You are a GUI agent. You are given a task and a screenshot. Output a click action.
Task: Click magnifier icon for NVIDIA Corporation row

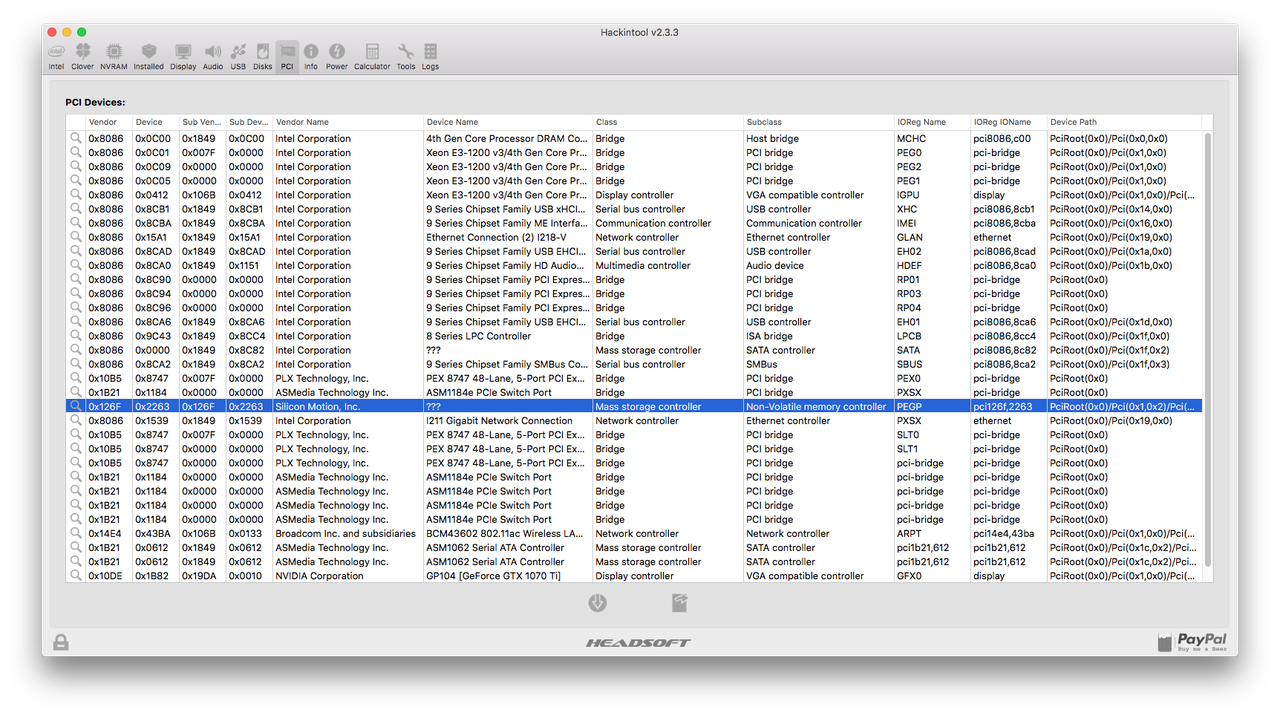click(x=75, y=576)
